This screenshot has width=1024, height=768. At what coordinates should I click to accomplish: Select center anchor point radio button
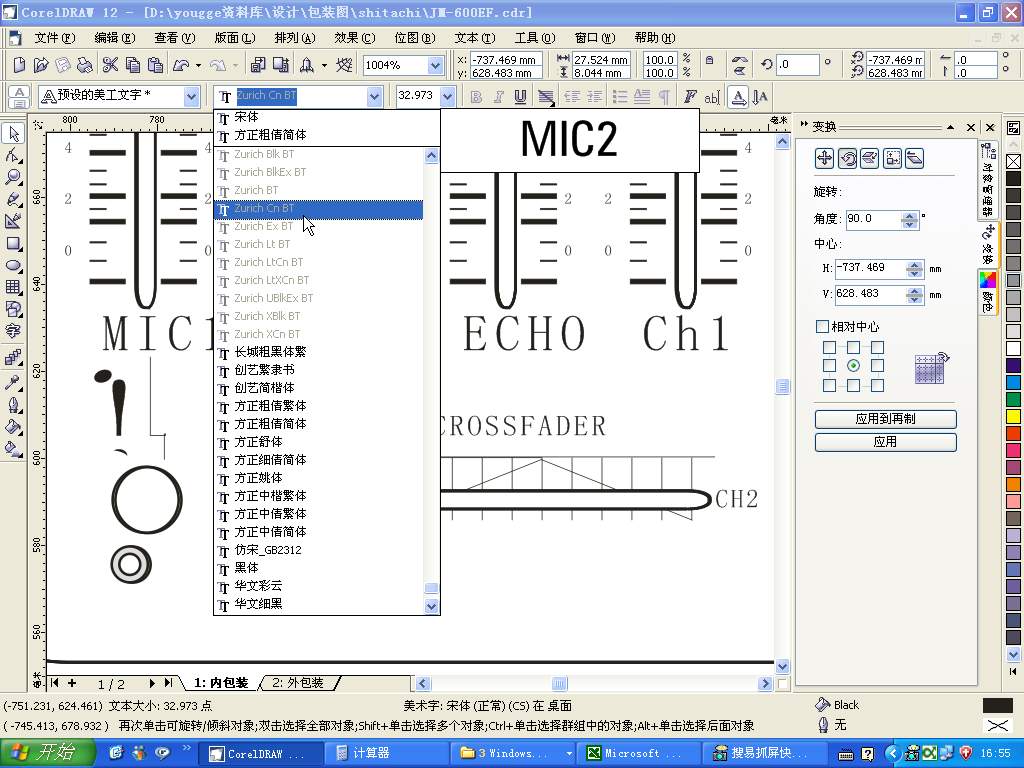(853, 366)
